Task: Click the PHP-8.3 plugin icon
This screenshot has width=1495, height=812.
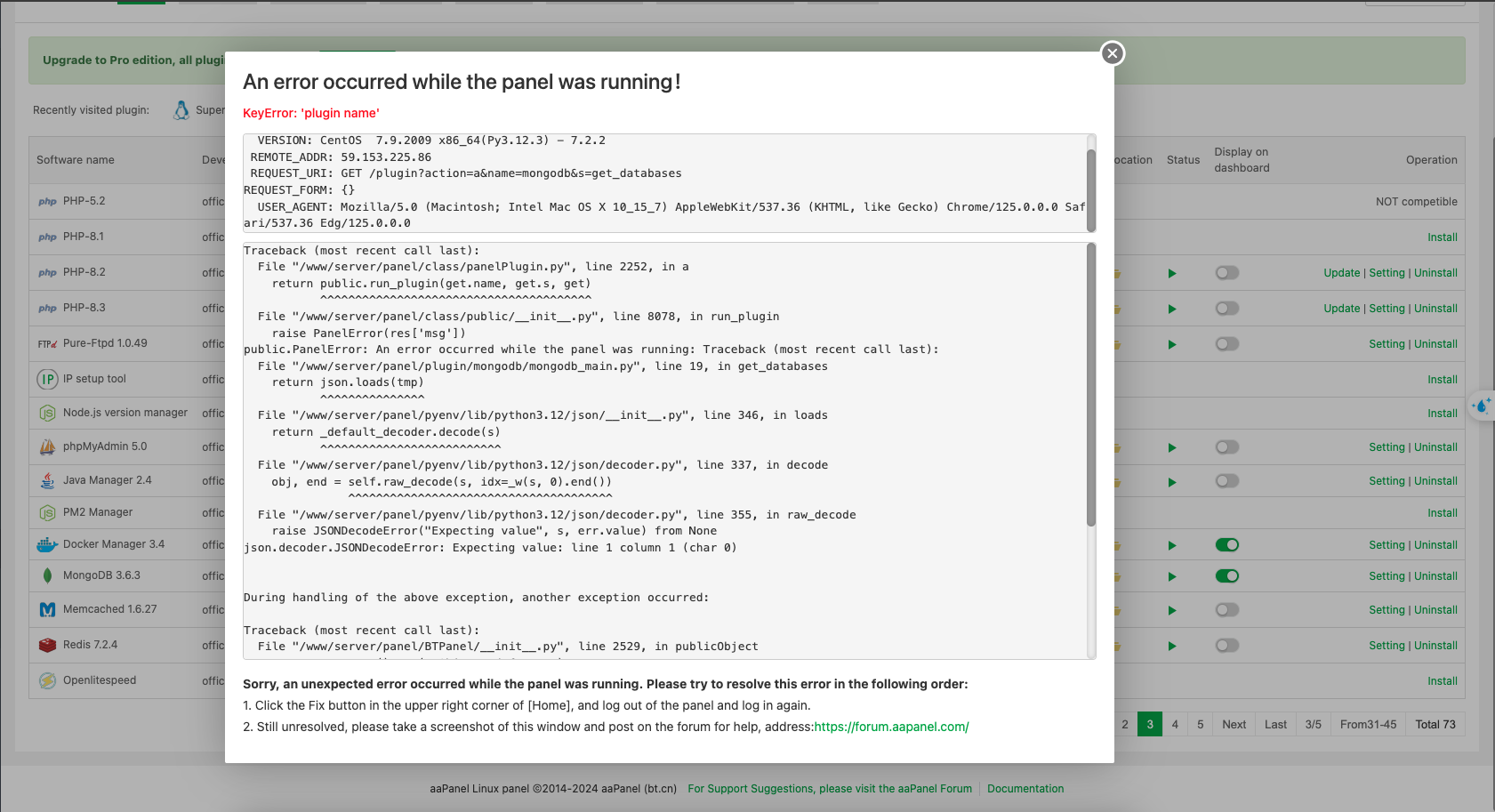Action: coord(47,309)
